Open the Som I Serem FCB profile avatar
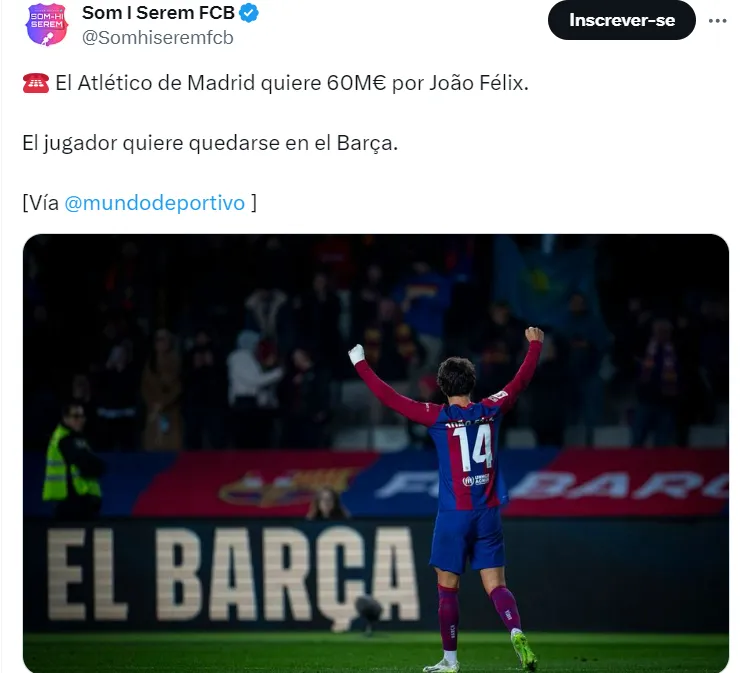 [x=46, y=24]
